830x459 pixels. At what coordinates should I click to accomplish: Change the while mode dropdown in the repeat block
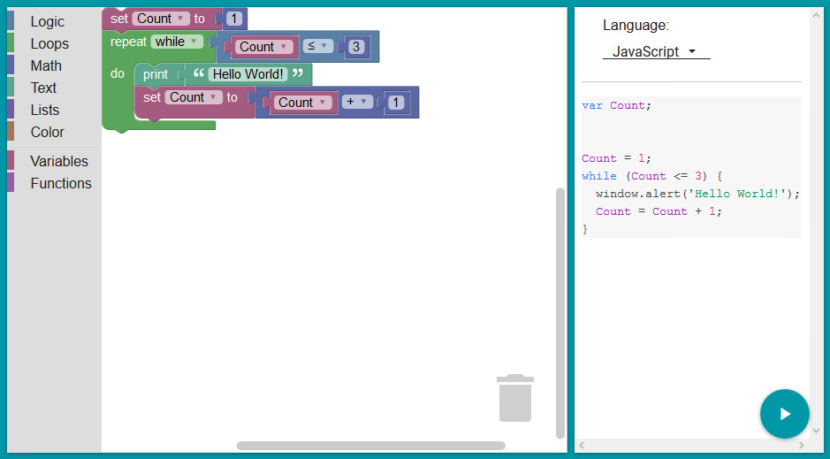tap(177, 41)
